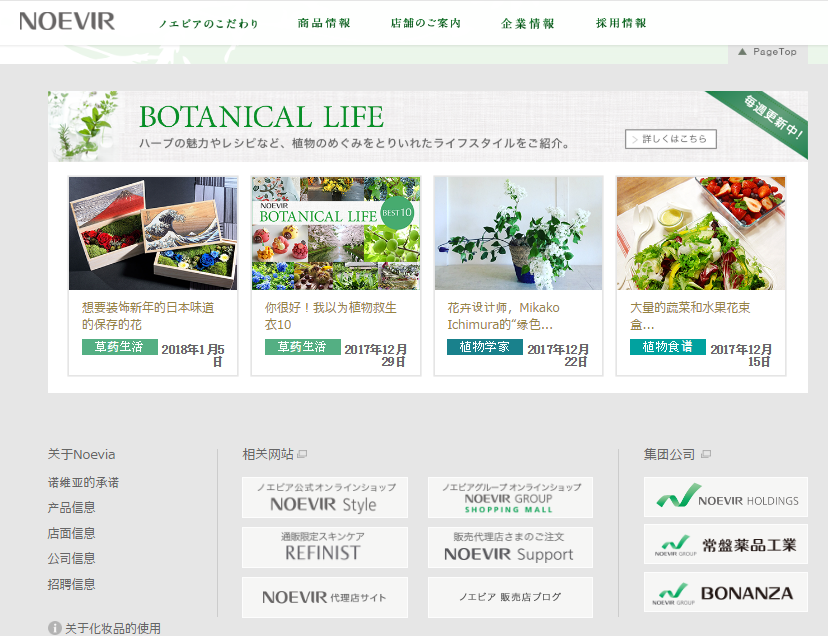
Task: Open the salad and strawberries thumbnail
Action: pos(701,233)
